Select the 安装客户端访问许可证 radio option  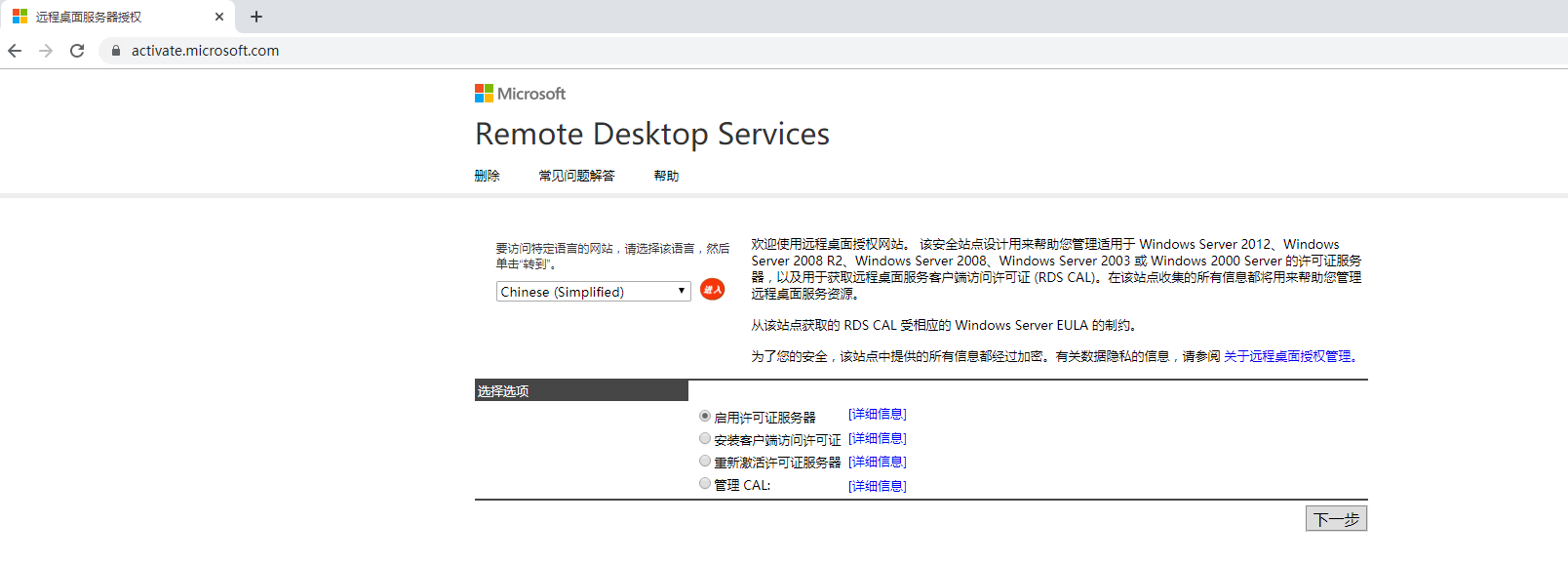(705, 439)
